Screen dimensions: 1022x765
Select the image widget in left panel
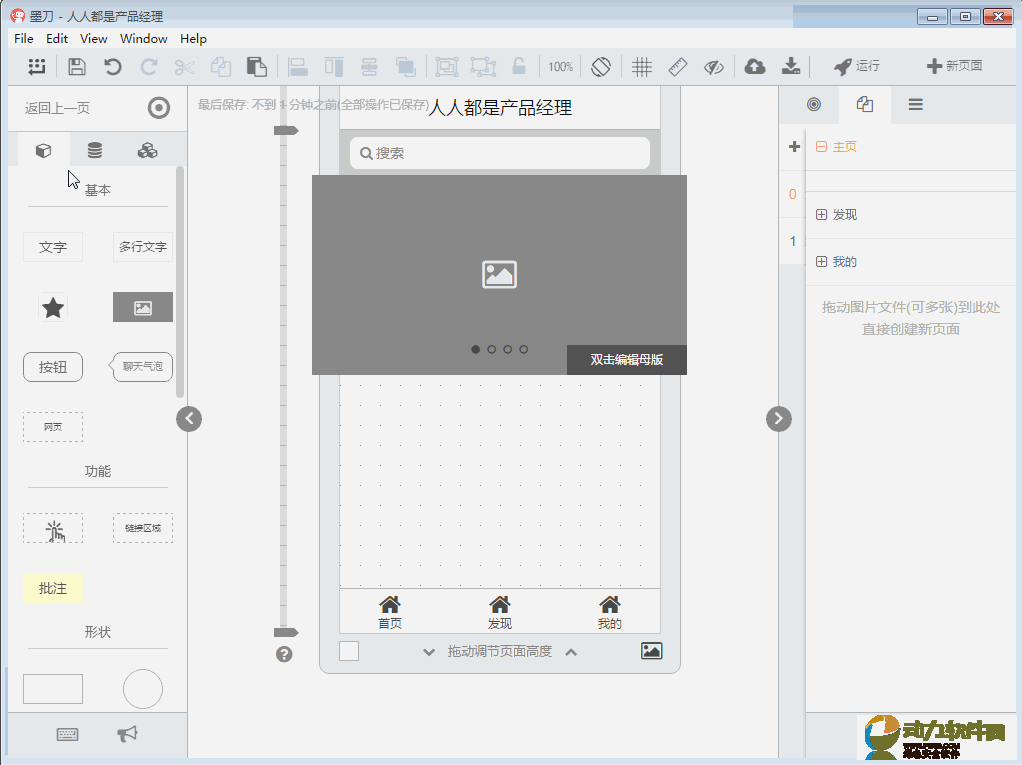[143, 307]
